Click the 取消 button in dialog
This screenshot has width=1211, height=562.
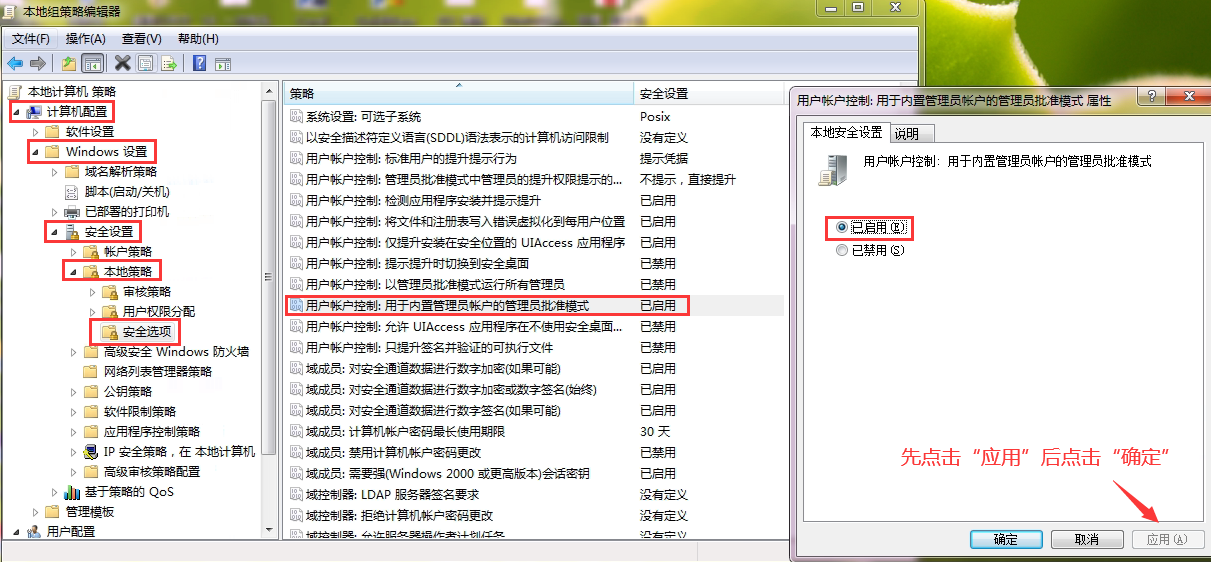(1086, 539)
